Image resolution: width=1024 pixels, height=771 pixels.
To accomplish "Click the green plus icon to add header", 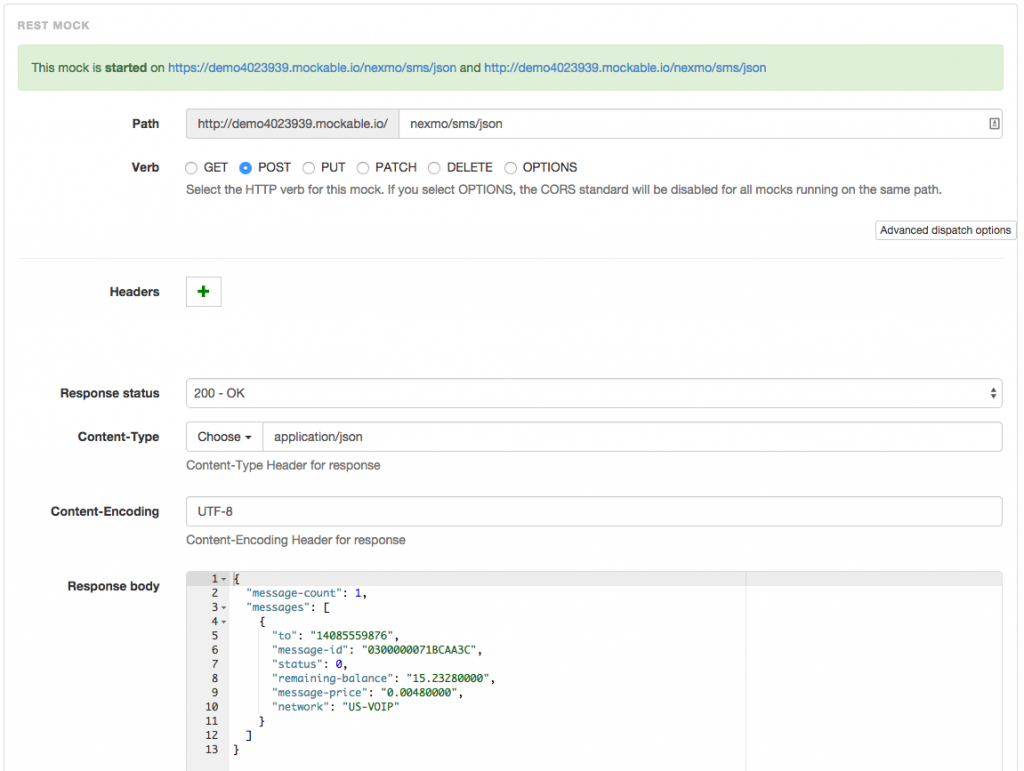I will (x=203, y=292).
